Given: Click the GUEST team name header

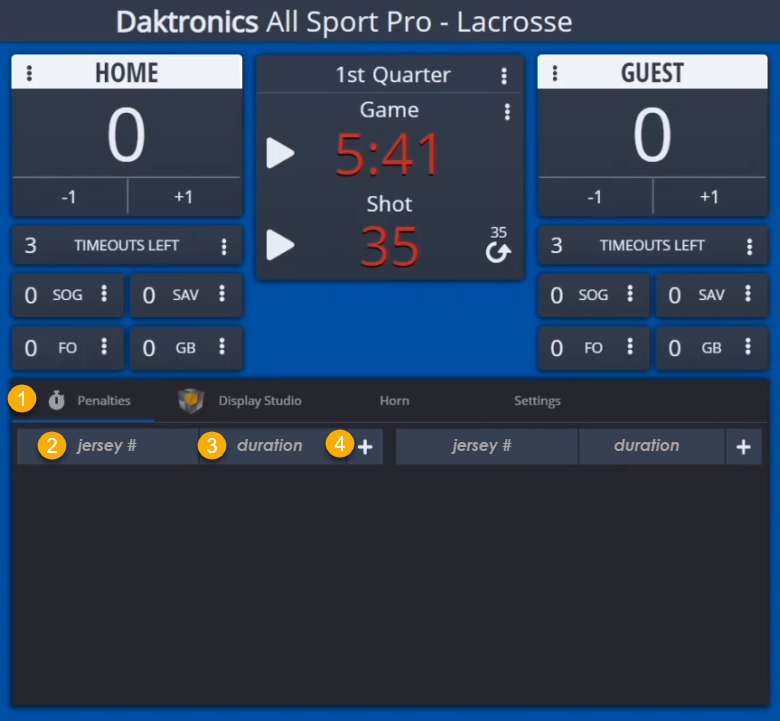Looking at the screenshot, I should point(652,73).
